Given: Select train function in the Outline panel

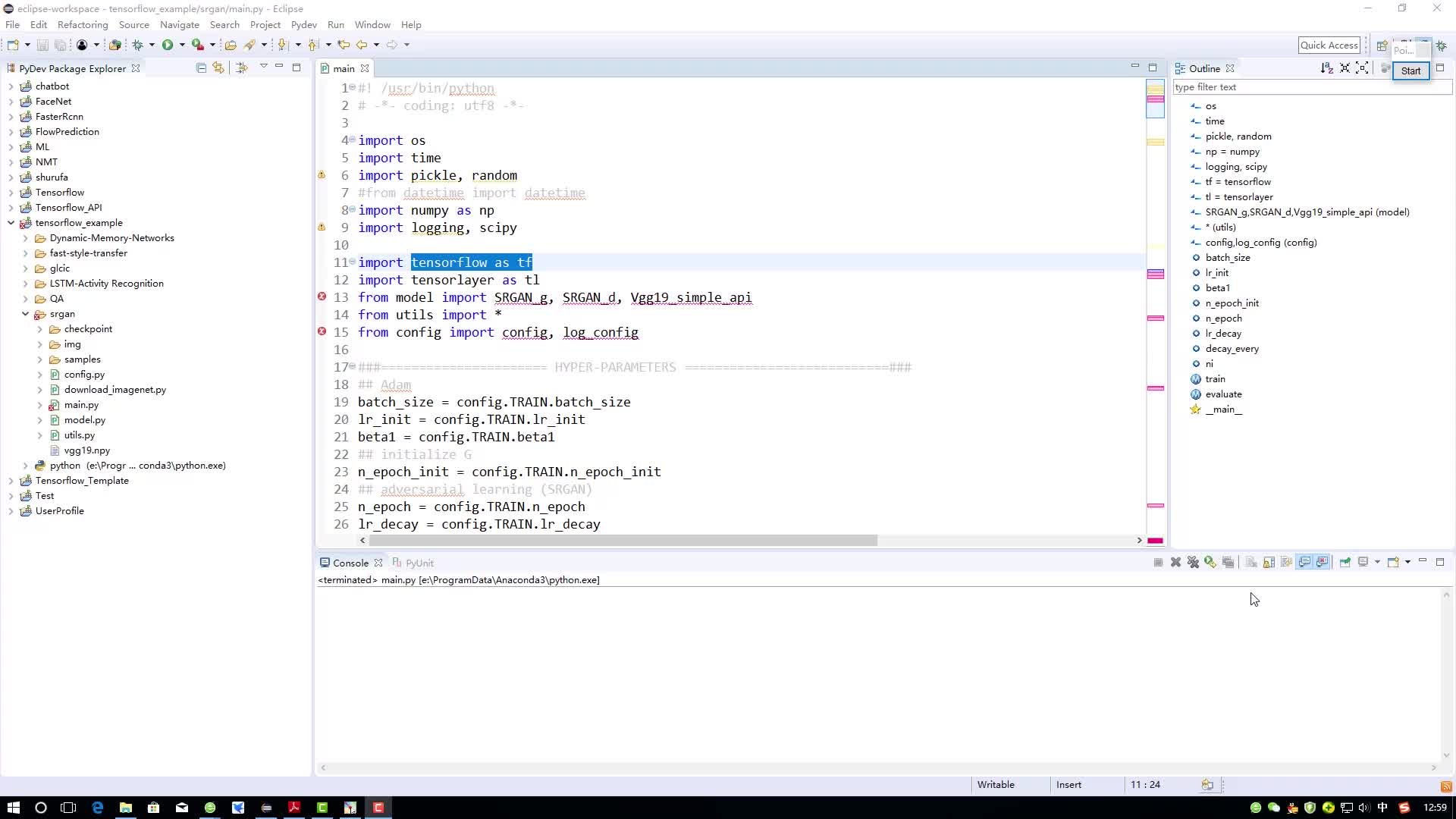Looking at the screenshot, I should coord(1215,378).
